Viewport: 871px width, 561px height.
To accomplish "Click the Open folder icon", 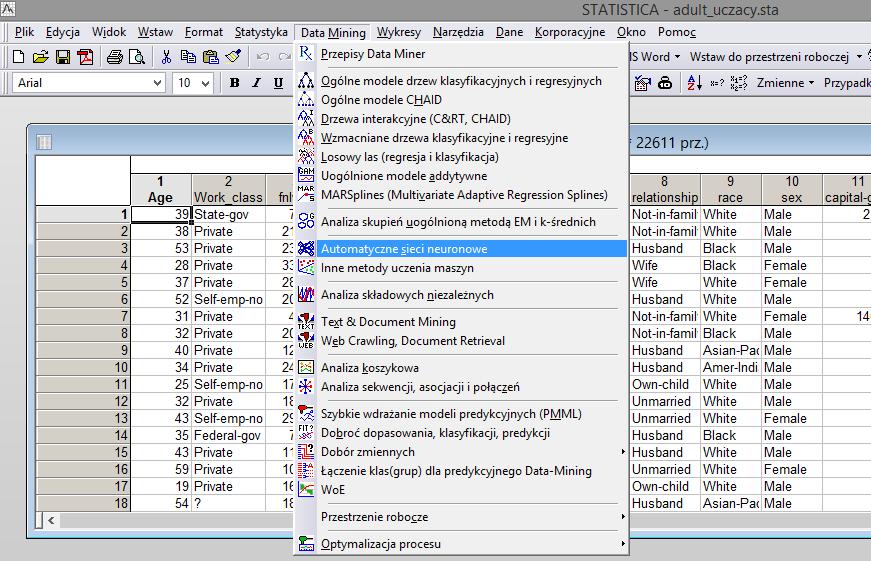I will pyautogui.click(x=40, y=57).
